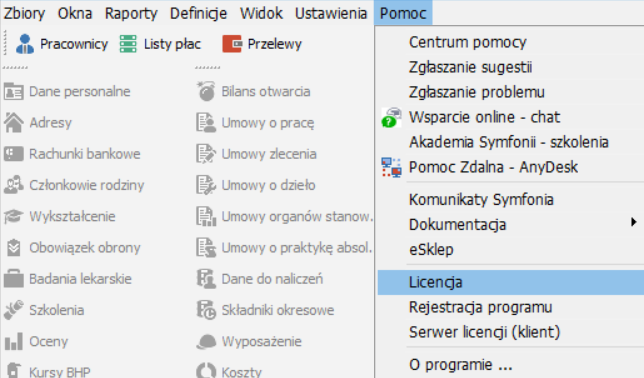Click the Badania lekarskie briefcase icon
The width and height of the screenshot is (644, 378).
click(14, 279)
